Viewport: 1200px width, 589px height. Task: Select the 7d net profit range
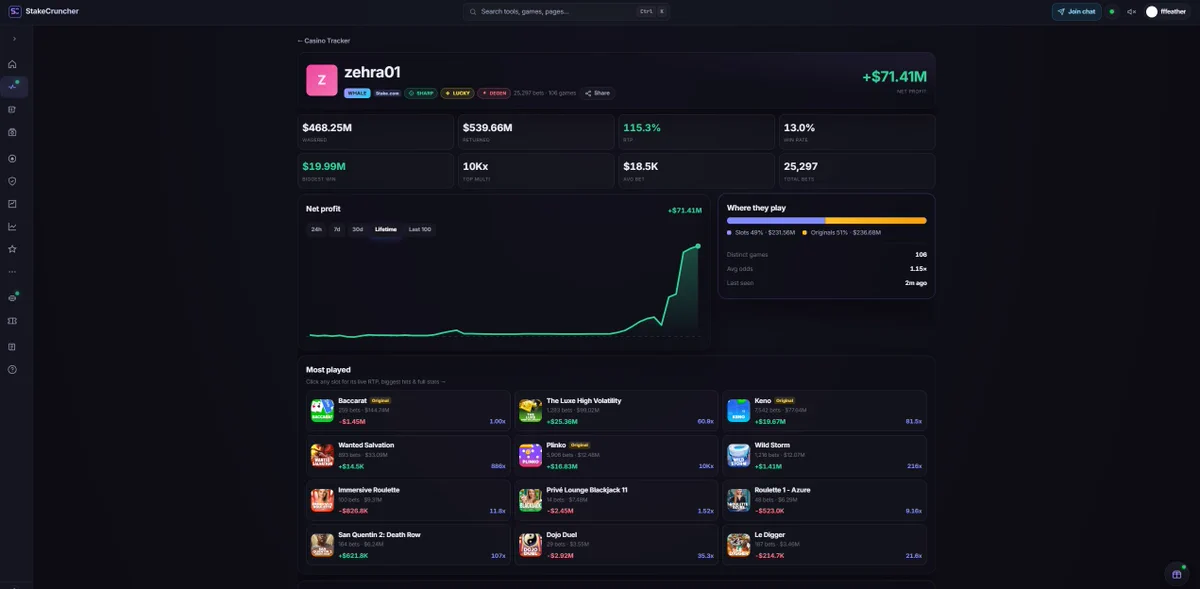pos(337,229)
